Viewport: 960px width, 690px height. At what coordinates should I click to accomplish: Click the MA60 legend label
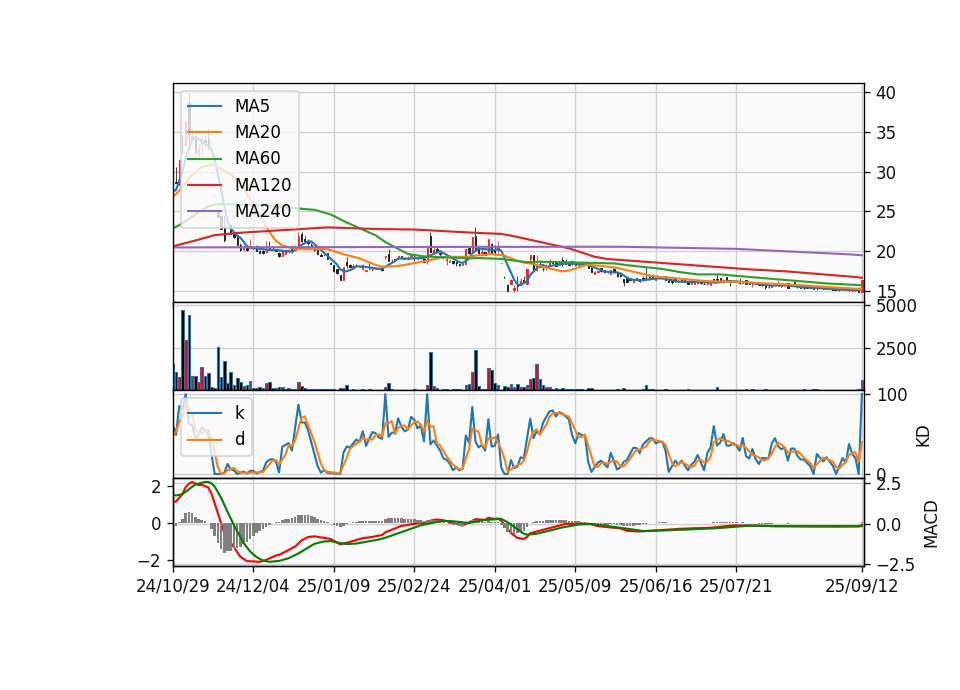[257, 159]
